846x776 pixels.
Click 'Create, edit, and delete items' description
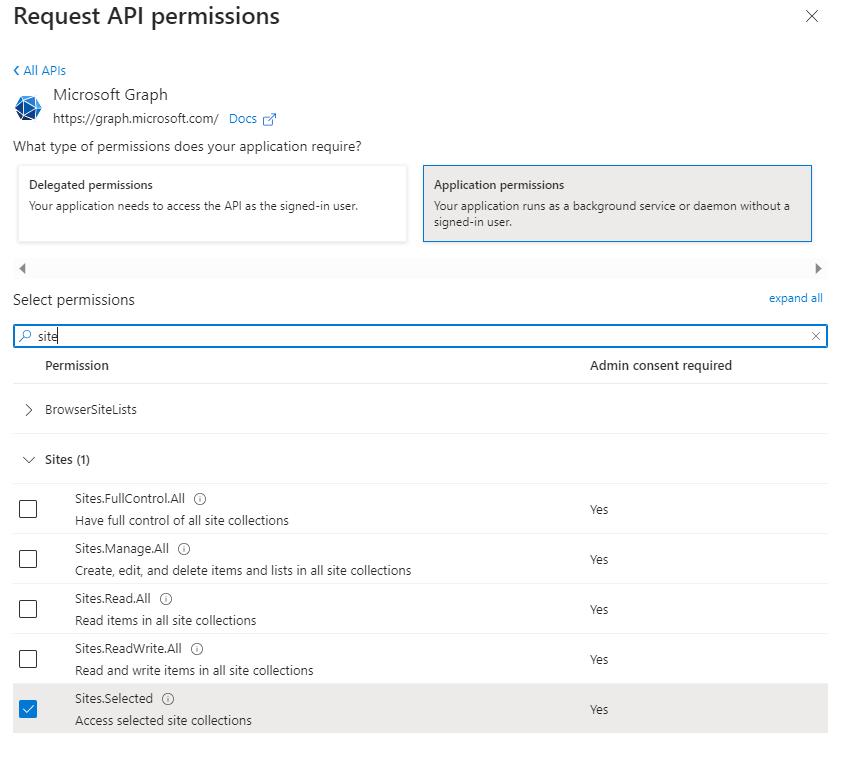click(243, 571)
